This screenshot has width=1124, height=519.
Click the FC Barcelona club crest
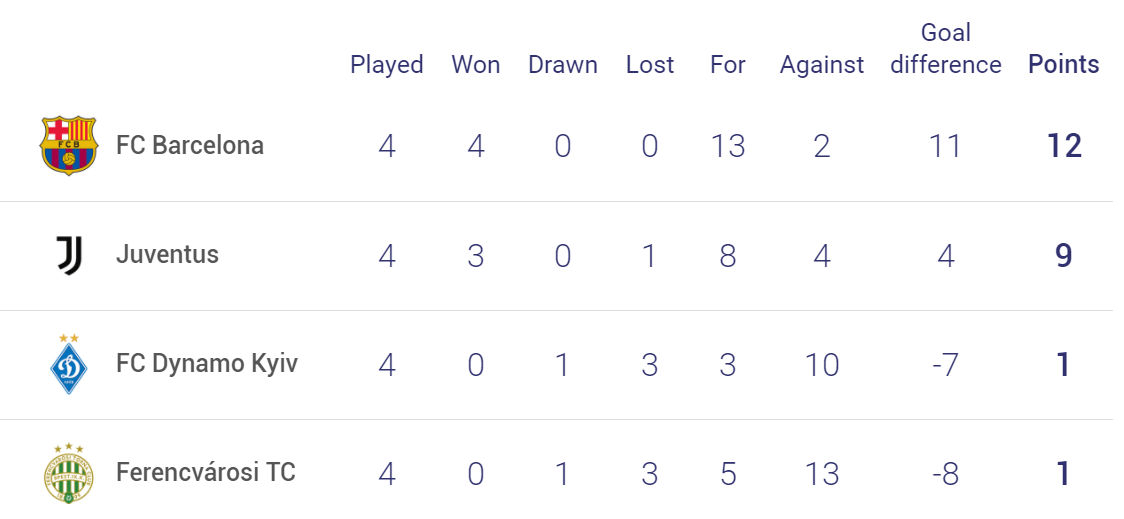click(x=68, y=146)
